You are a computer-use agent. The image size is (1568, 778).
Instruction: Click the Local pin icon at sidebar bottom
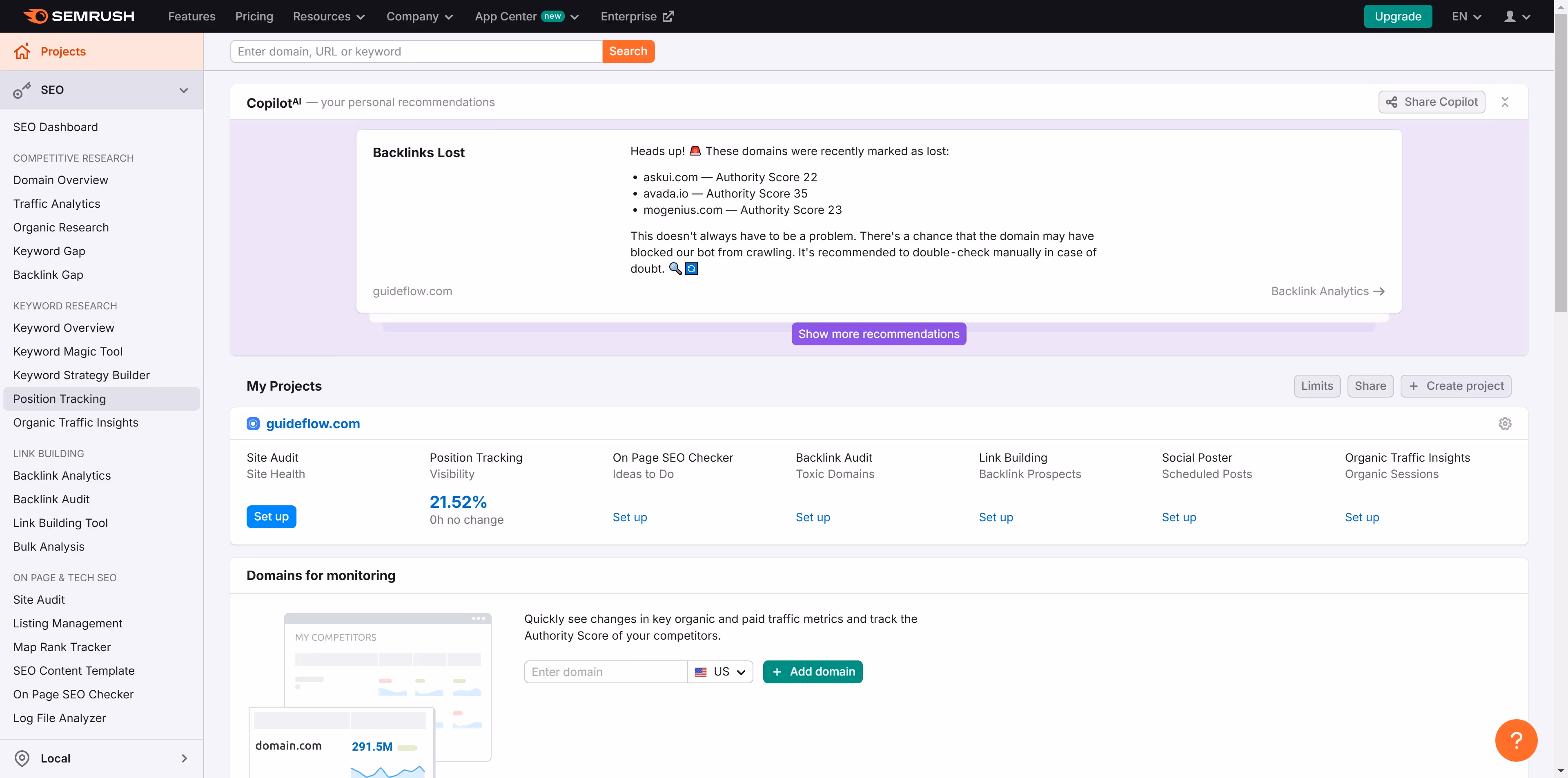coord(22,758)
